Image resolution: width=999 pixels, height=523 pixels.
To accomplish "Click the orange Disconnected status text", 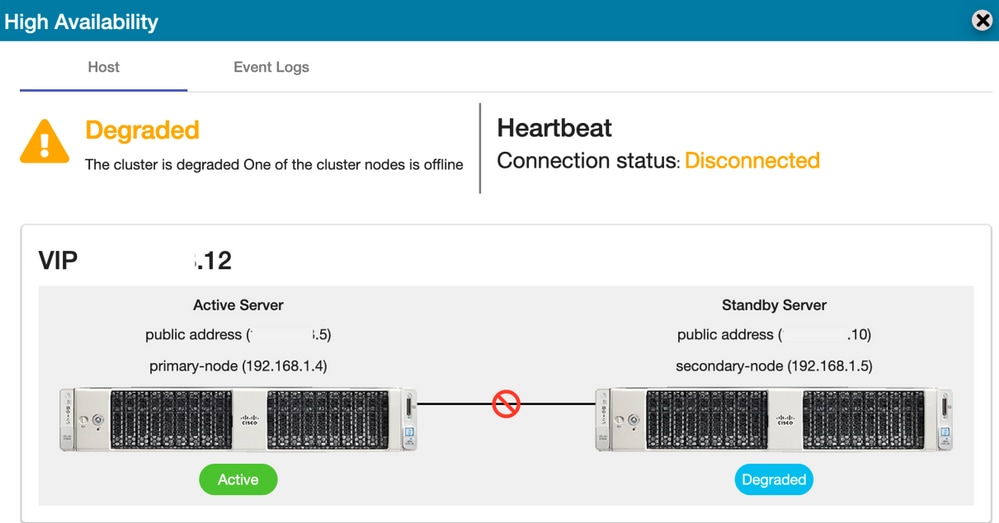I will 752,161.
